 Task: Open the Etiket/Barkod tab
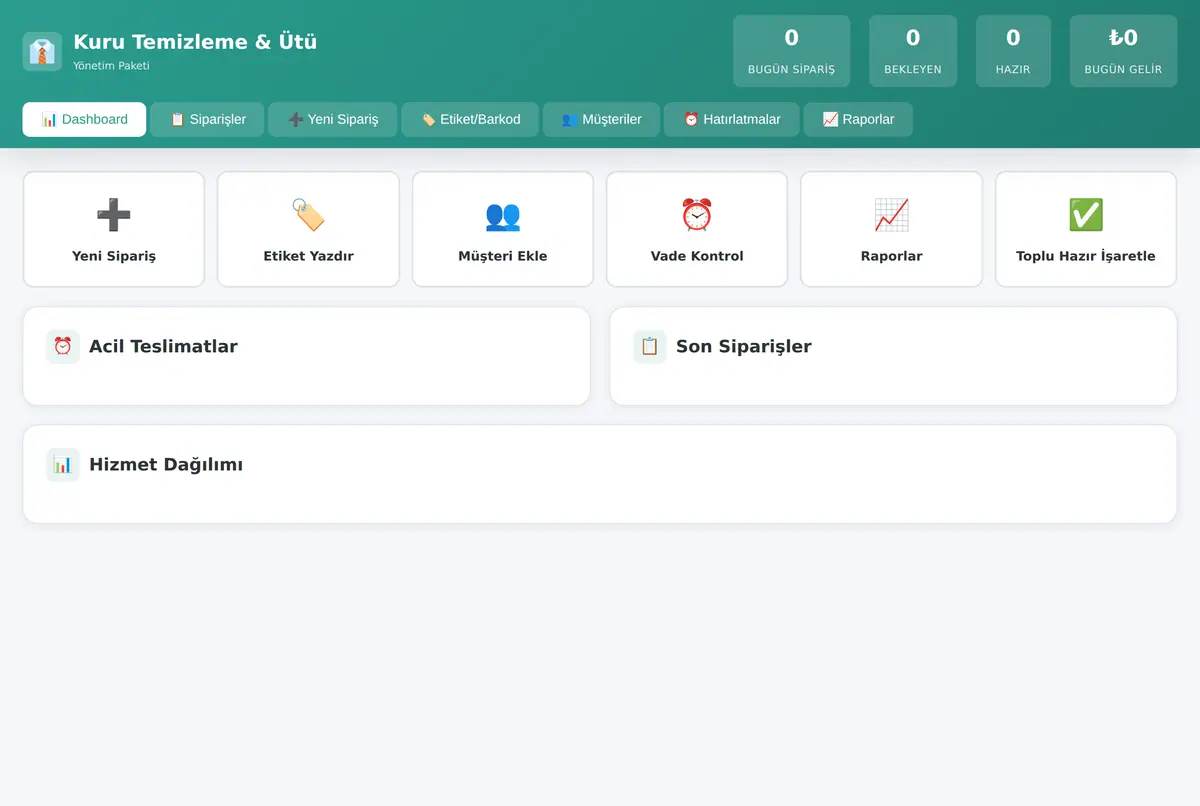470,119
